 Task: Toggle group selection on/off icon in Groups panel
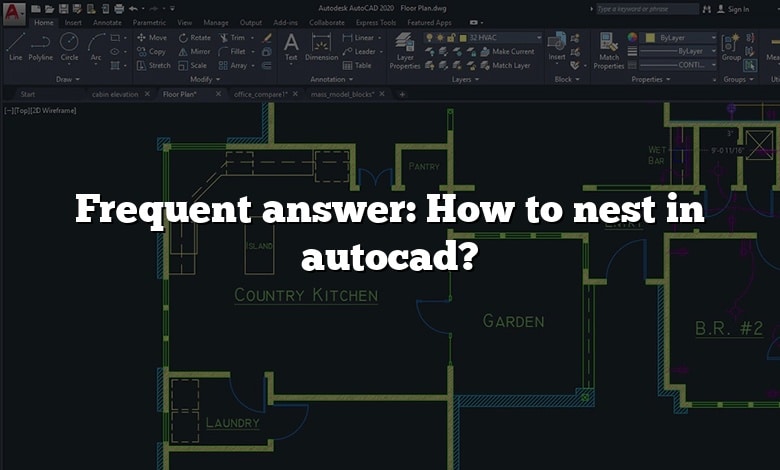pos(751,65)
